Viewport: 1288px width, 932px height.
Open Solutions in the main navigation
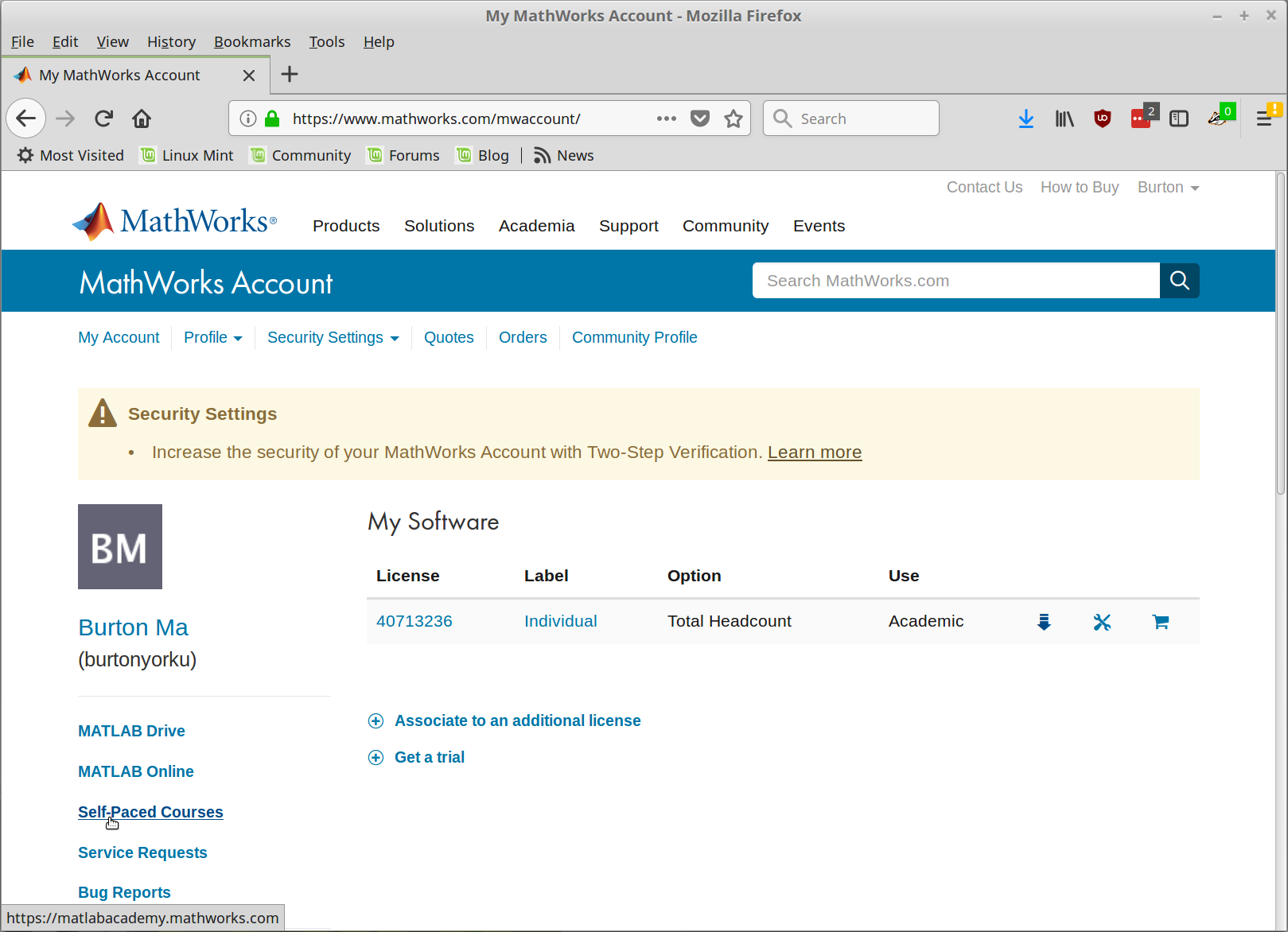(439, 226)
